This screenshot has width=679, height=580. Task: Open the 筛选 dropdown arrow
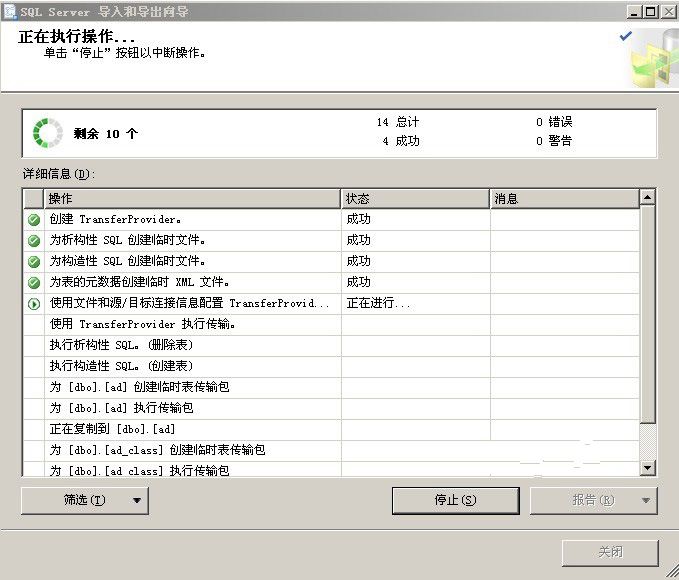137,500
